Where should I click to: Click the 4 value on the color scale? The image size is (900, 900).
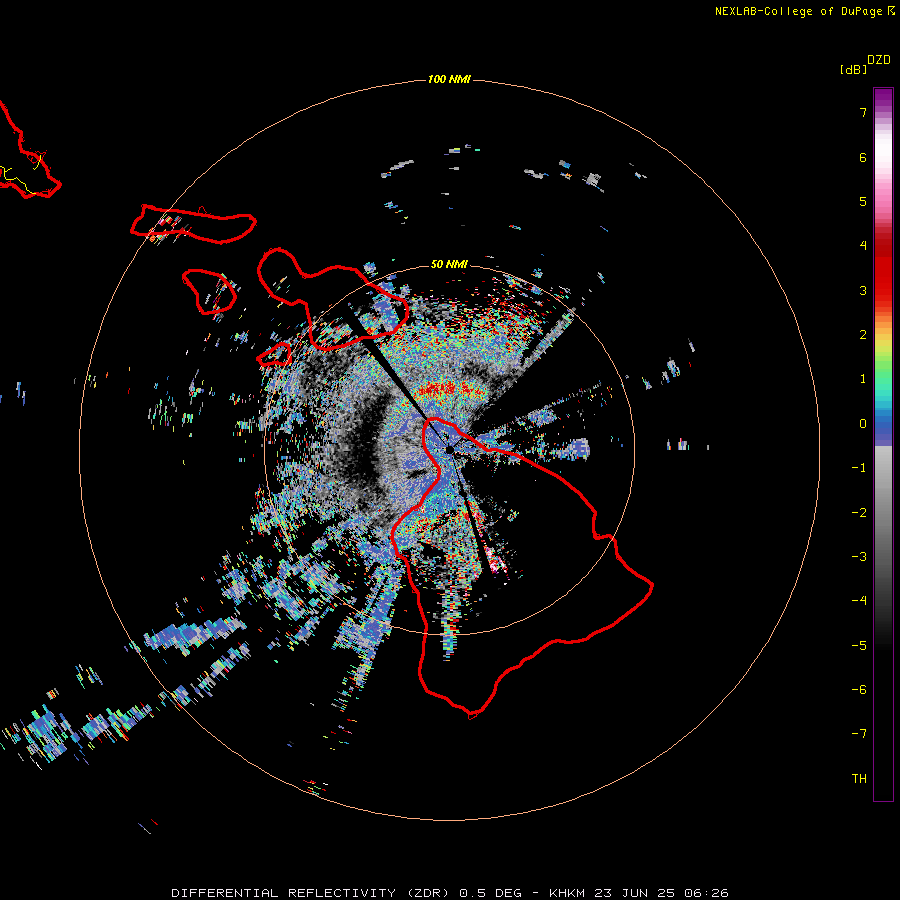[x=863, y=246]
